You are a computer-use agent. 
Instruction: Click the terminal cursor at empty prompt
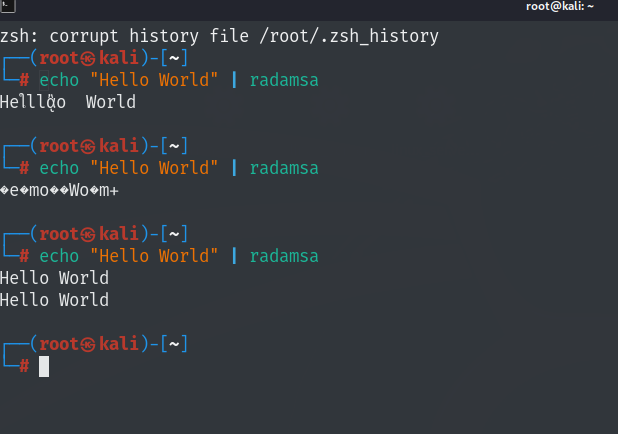coord(44,366)
